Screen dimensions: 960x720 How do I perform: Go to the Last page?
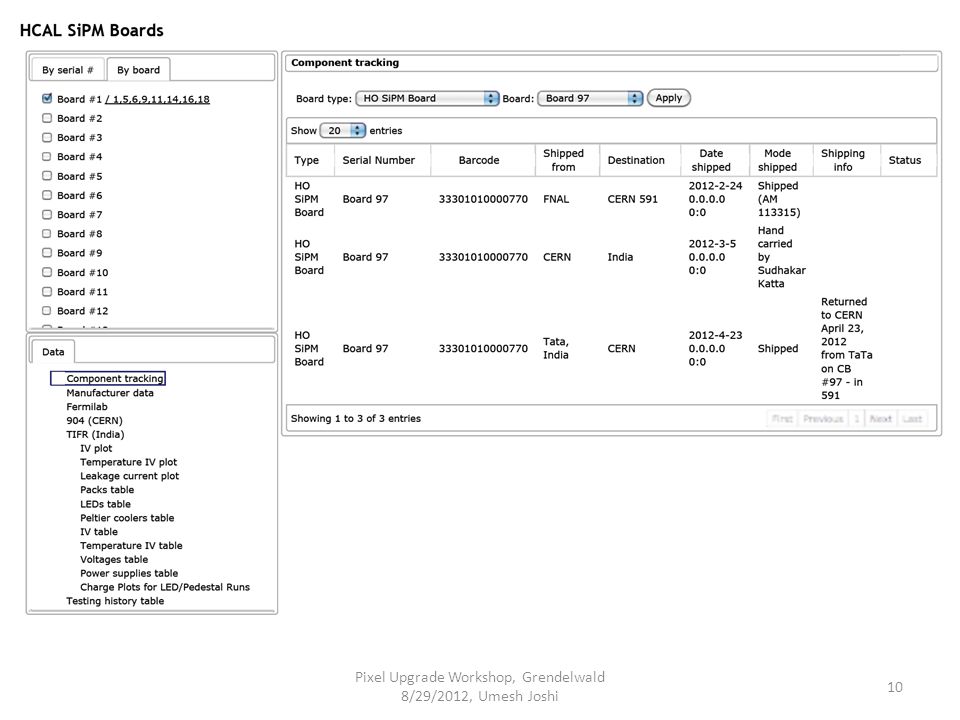pyautogui.click(x=912, y=419)
